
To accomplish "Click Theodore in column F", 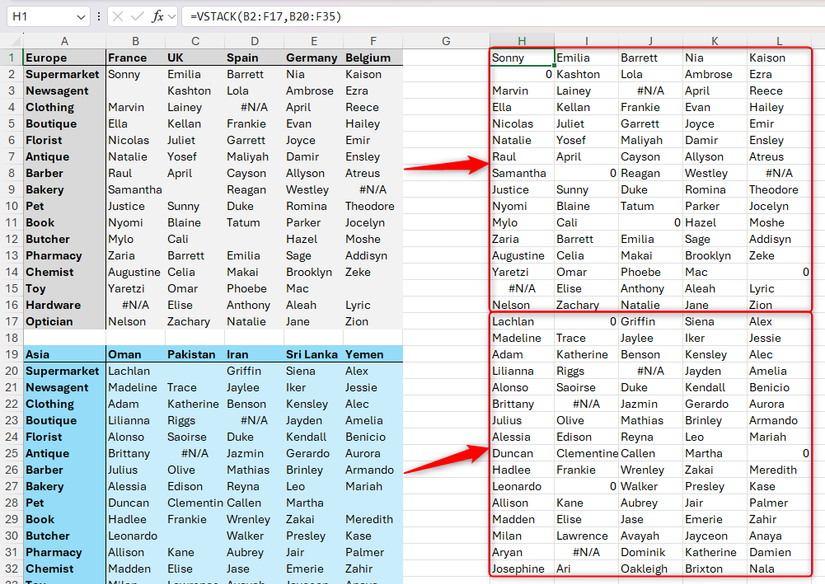I will pos(373,206).
